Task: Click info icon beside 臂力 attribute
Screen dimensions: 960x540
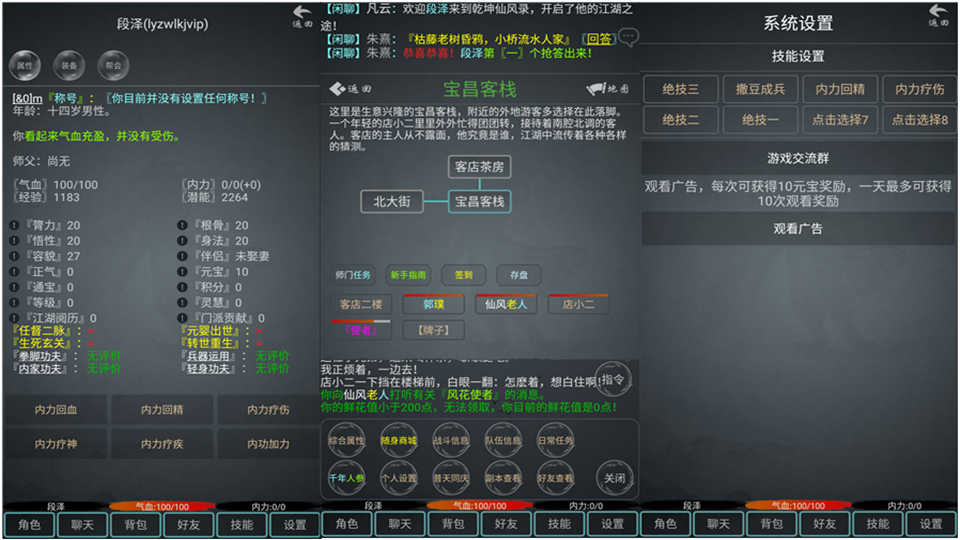Action: tap(14, 225)
